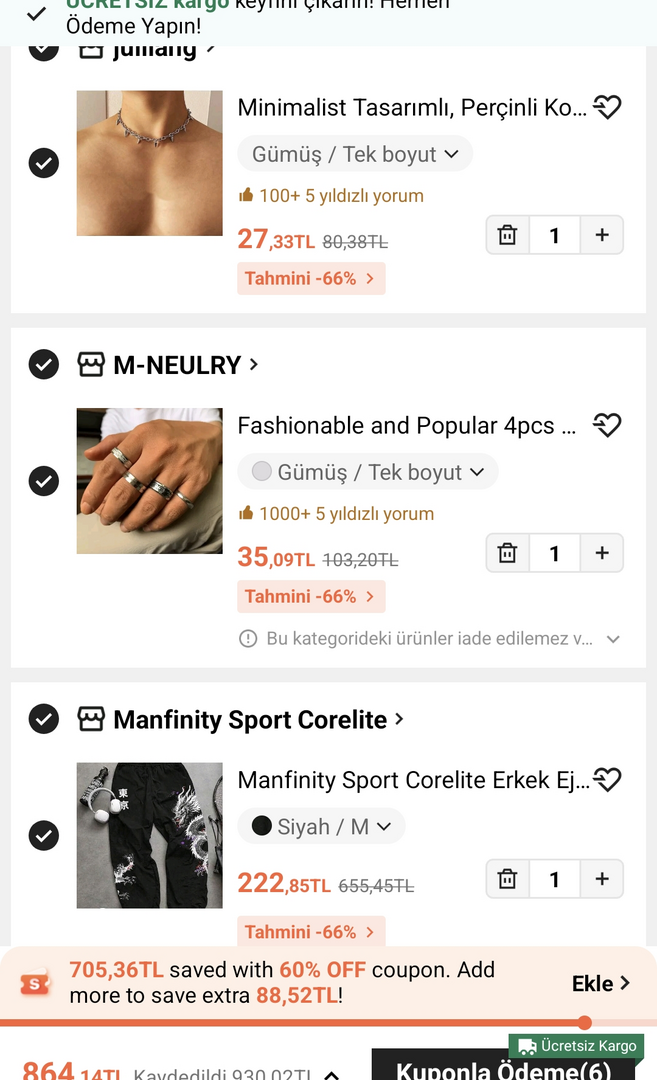Screen dimensions: 657x1080
Task: Deselect the M-NEULRY store checkbox
Action: 44,365
